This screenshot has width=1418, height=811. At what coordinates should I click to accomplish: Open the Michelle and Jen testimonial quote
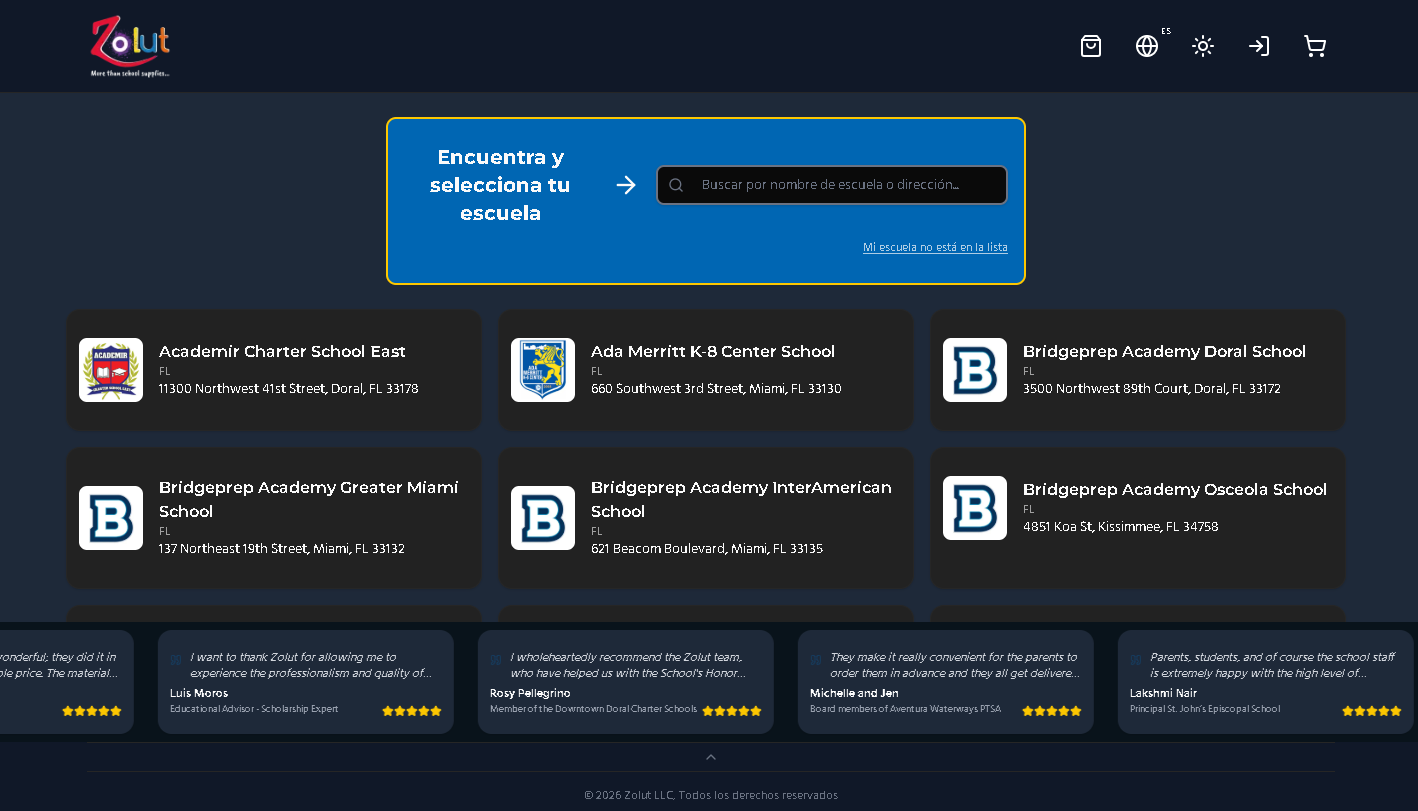pos(955,665)
